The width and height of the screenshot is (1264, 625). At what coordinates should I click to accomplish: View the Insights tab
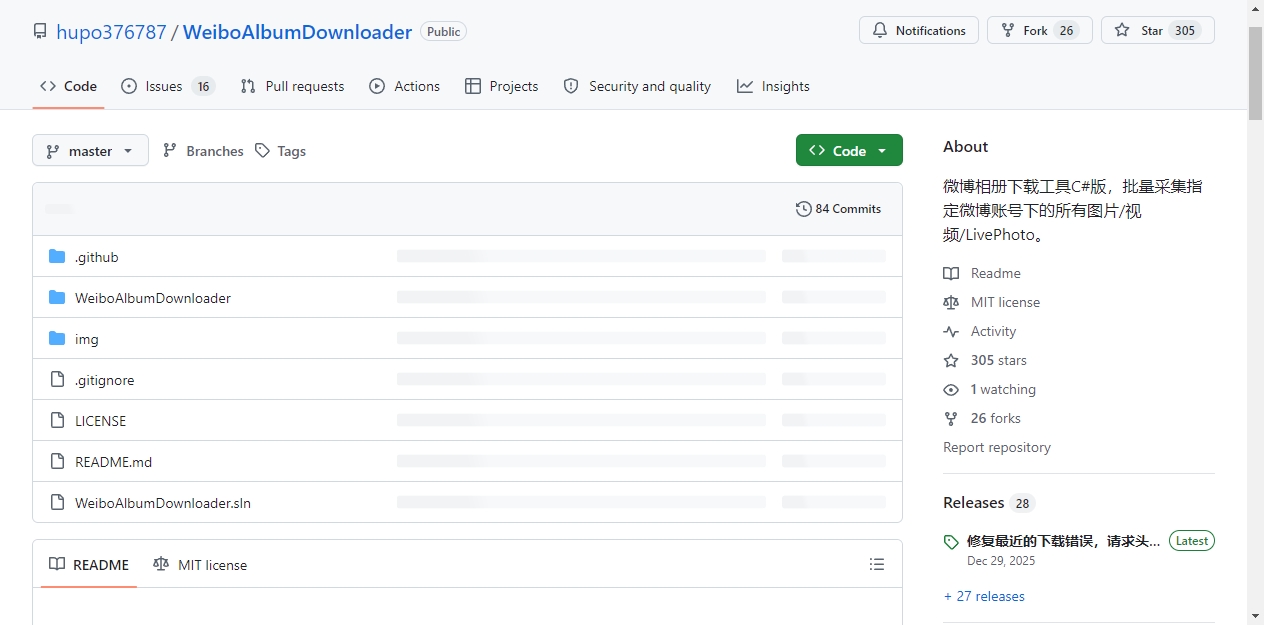click(773, 86)
